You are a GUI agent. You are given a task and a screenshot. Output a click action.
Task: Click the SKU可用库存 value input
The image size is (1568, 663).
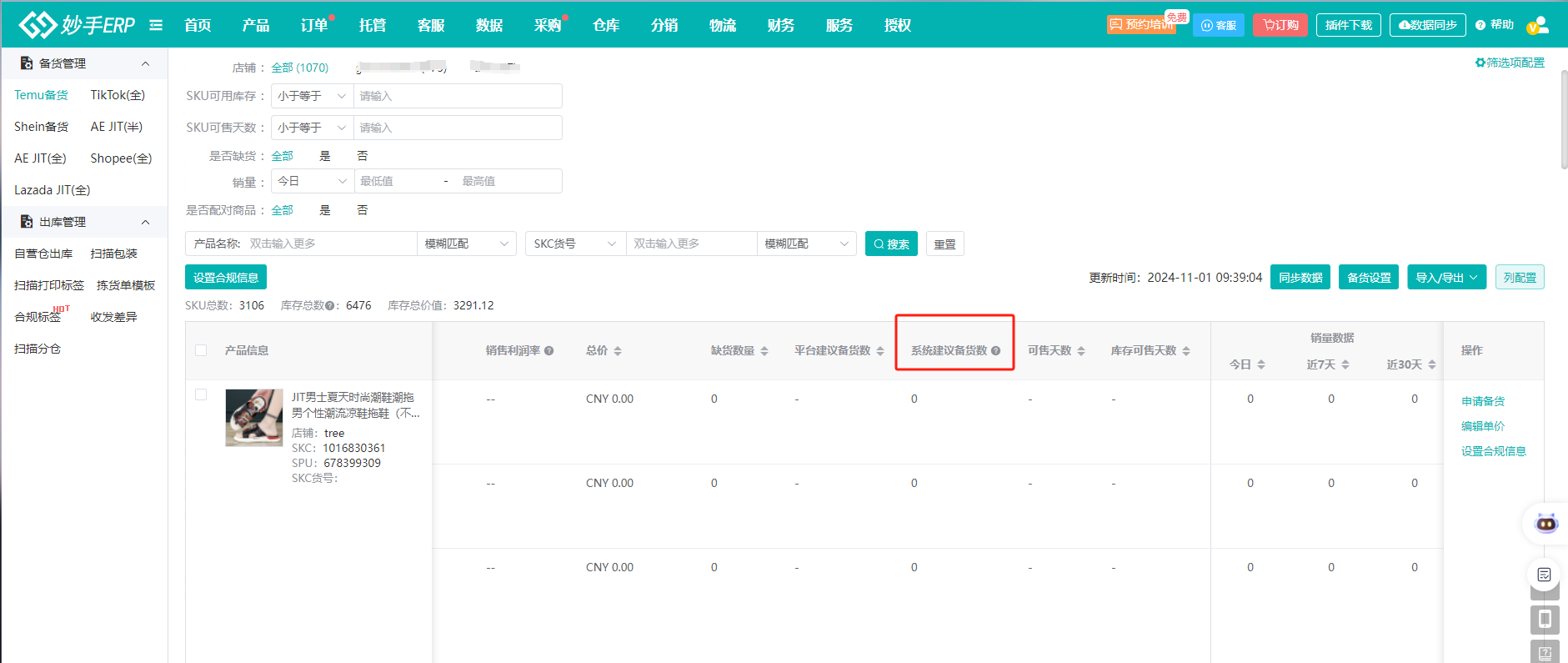point(458,96)
